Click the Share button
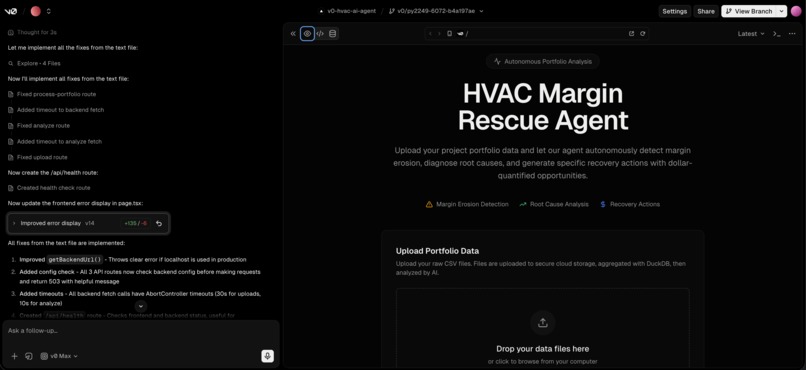The width and height of the screenshot is (806, 370). (x=706, y=11)
